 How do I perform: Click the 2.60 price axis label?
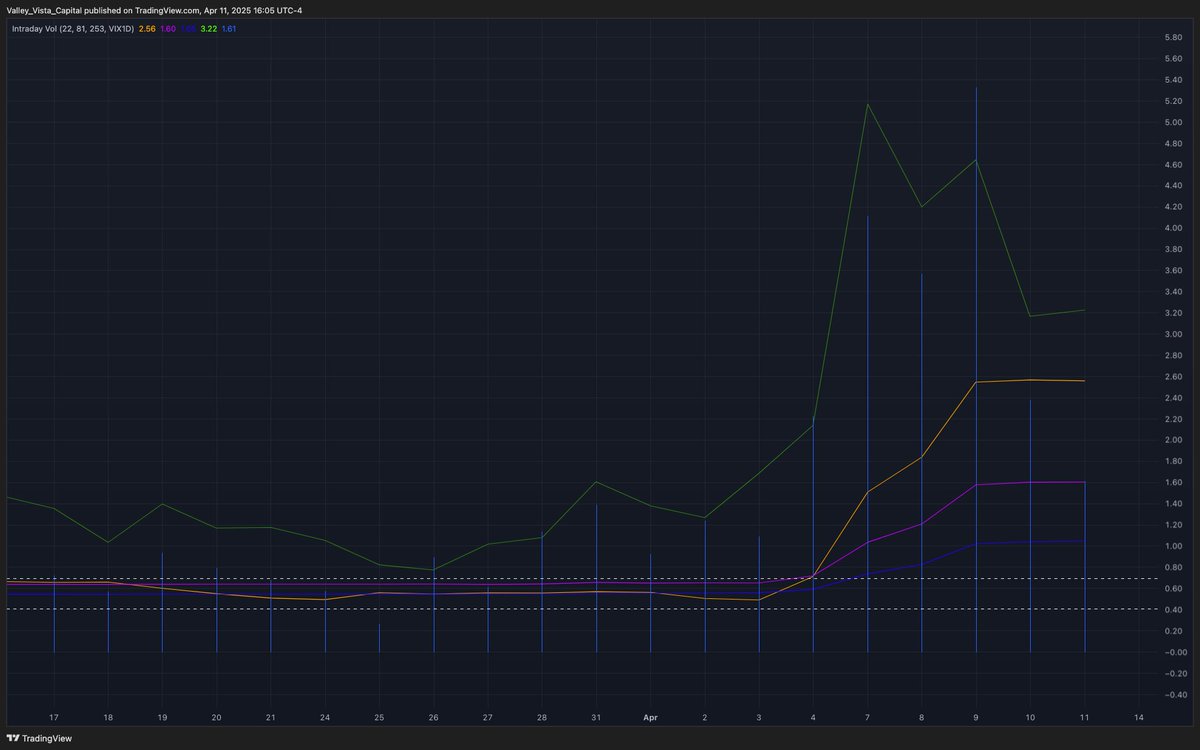[x=1174, y=376]
